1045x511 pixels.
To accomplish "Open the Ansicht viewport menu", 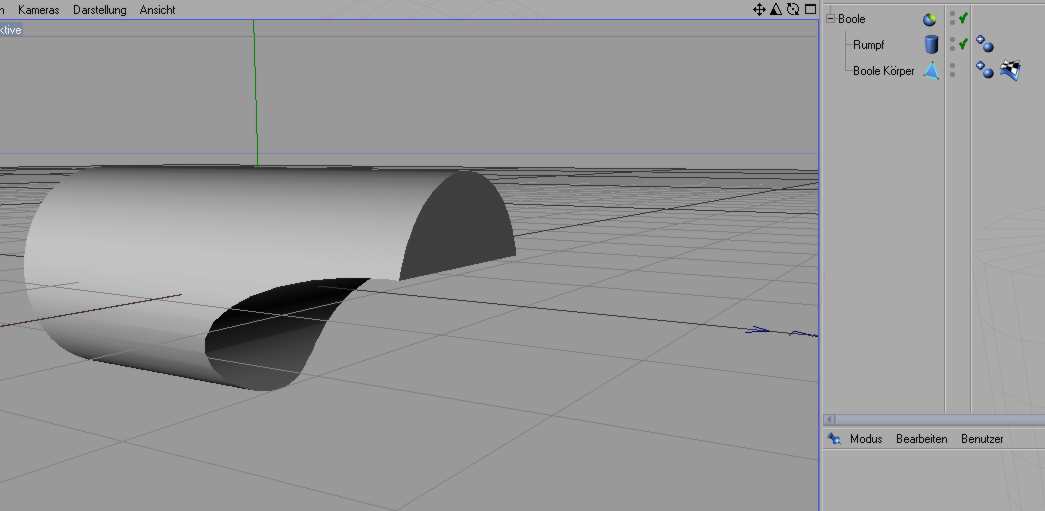I will coord(157,10).
